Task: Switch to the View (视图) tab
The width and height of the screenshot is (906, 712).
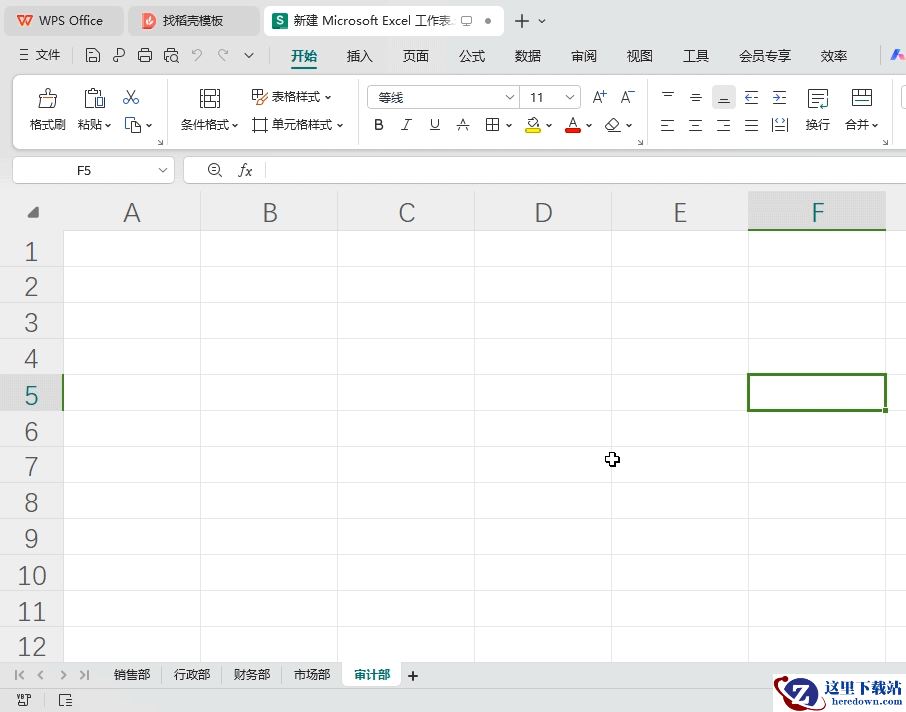Action: tap(640, 56)
